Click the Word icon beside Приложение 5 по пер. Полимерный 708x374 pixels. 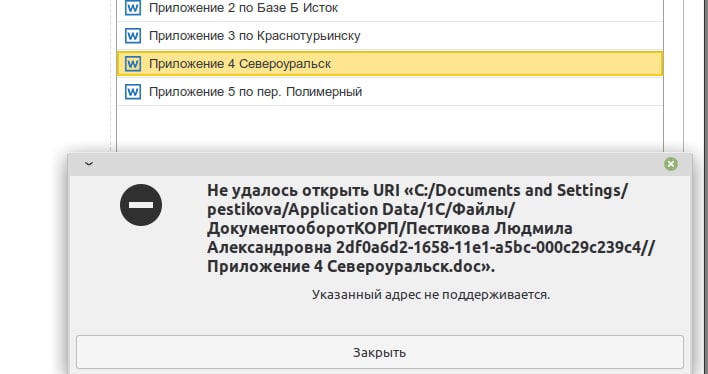tap(133, 92)
